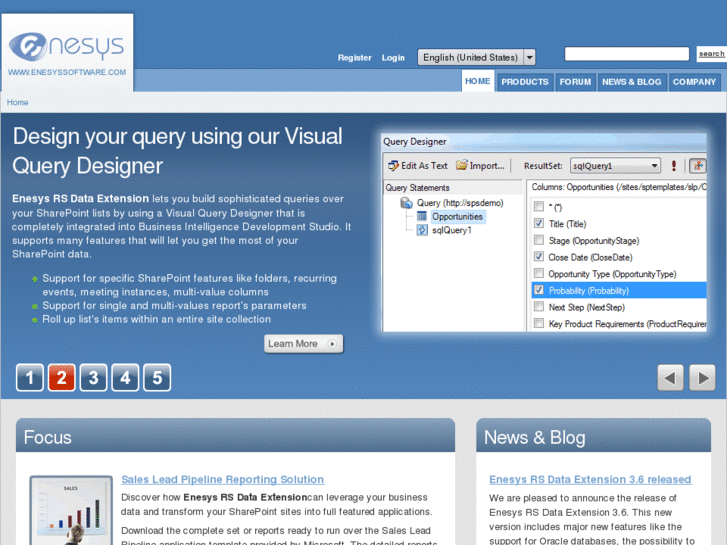The image size is (727, 545).
Task: Click the Home breadcrumb link
Action: point(17,102)
